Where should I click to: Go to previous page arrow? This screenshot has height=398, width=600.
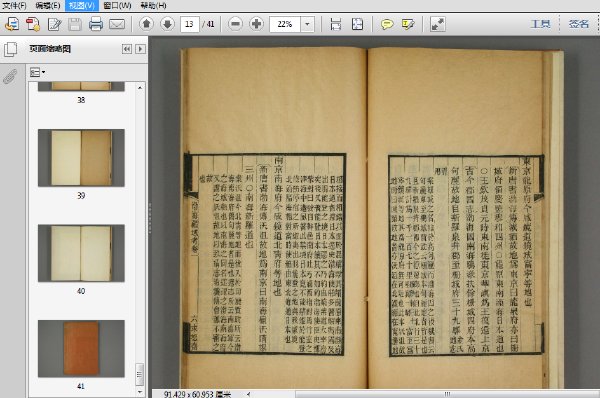pos(146,24)
